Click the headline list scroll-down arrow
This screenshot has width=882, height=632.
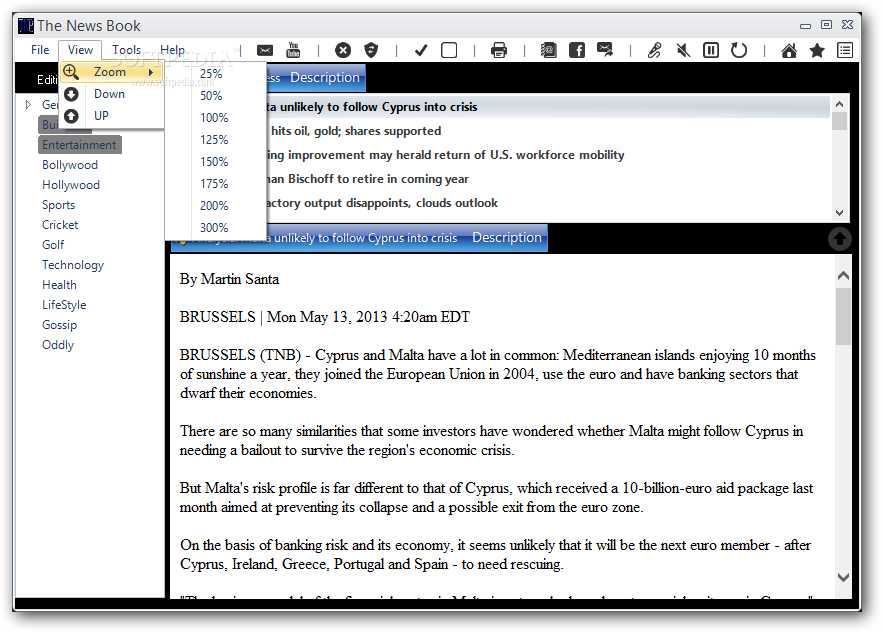coord(839,213)
